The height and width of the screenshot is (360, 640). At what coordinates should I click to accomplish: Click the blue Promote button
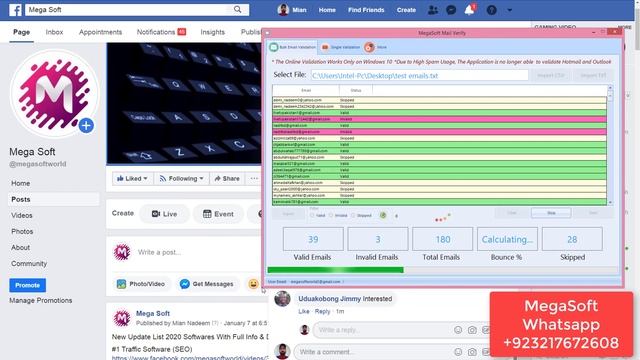(x=27, y=285)
